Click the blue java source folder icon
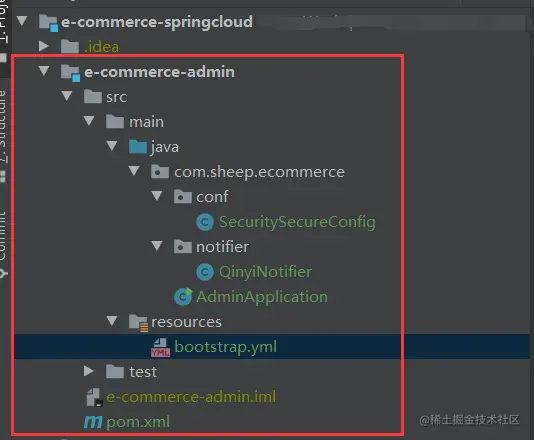 [x=138, y=147]
